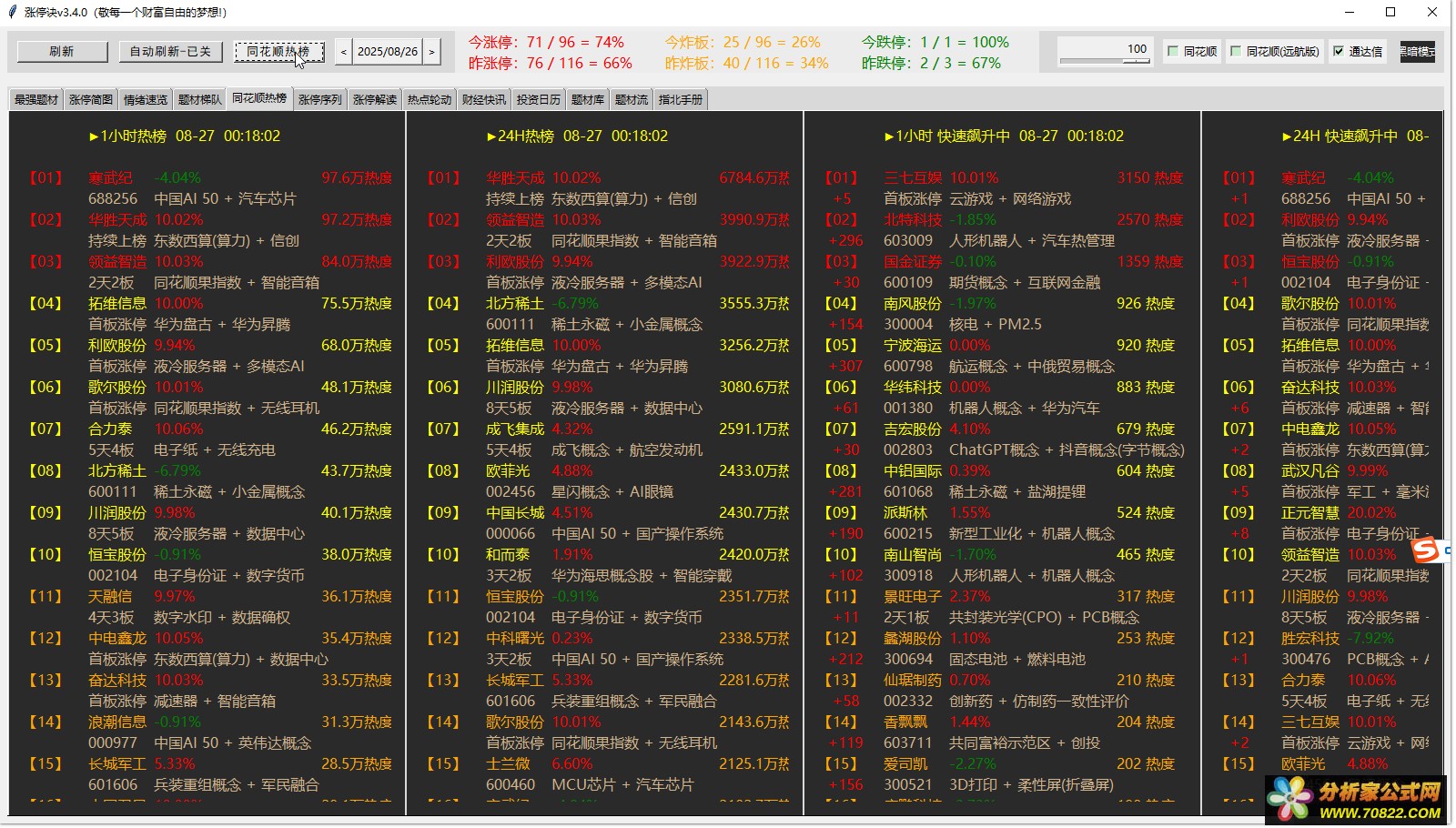Click the 刷新 refresh button
1456x828 pixels.
[x=62, y=52]
